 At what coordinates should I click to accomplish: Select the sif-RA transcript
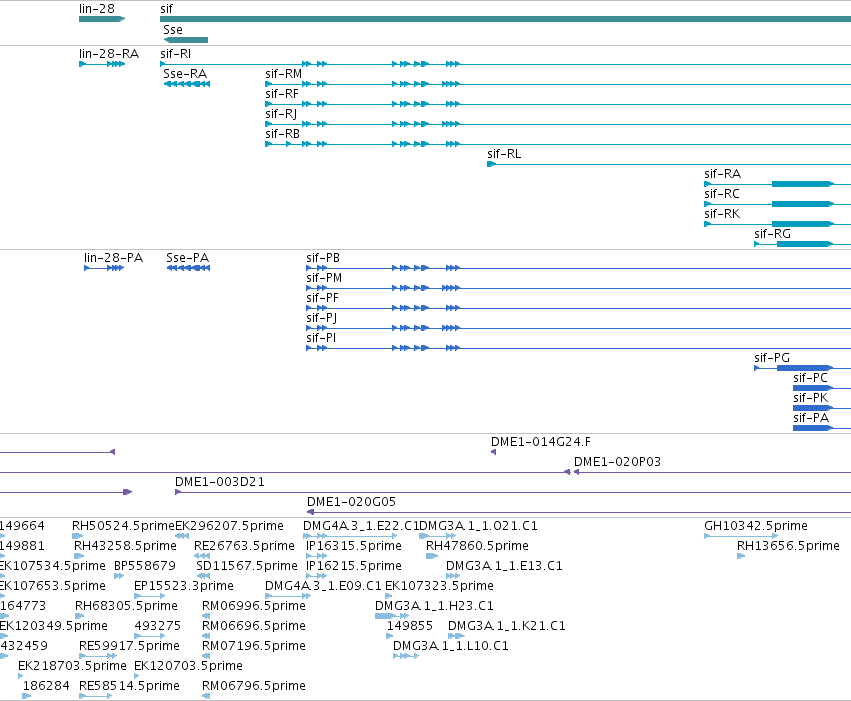pos(777,184)
